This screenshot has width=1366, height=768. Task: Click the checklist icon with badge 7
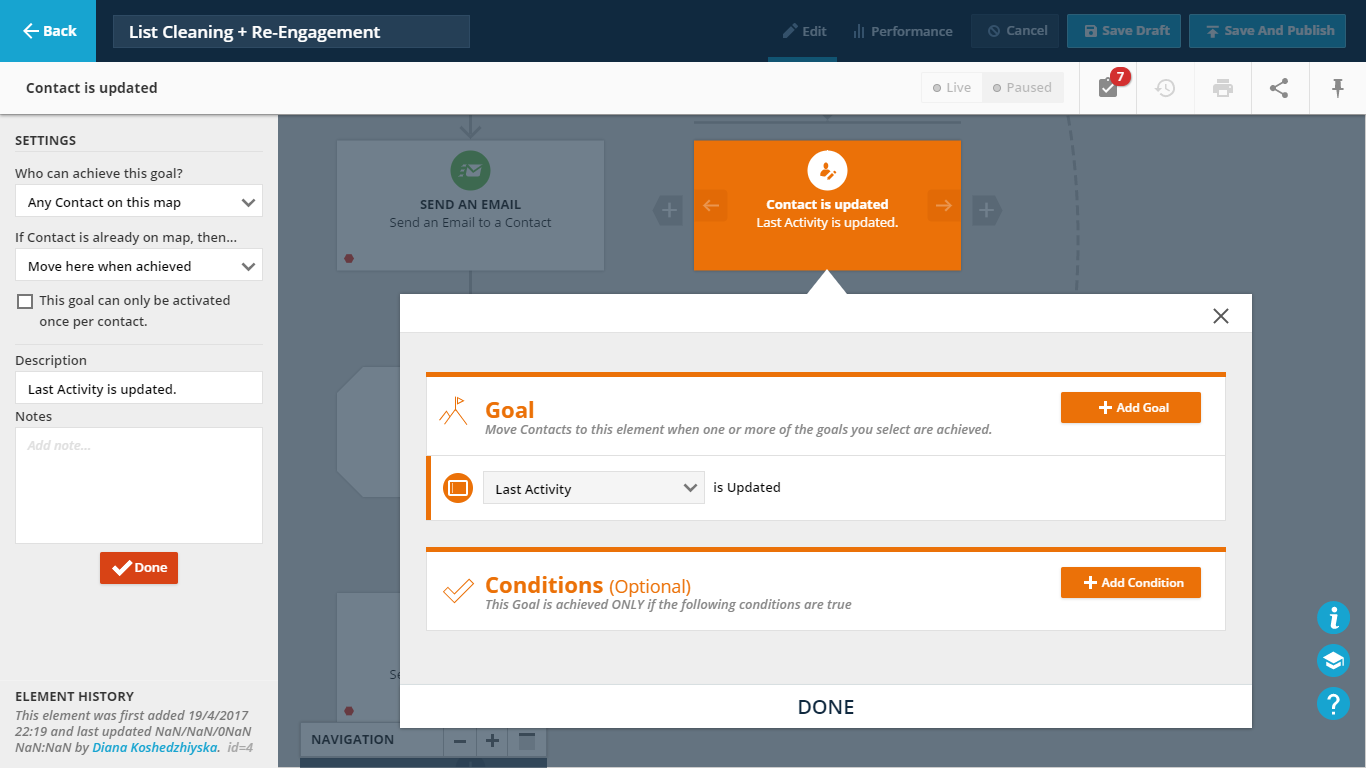click(1108, 88)
